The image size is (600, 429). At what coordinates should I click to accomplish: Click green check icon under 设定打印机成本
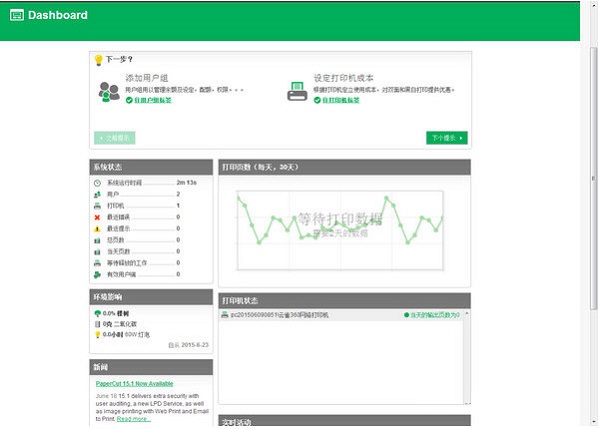point(317,100)
